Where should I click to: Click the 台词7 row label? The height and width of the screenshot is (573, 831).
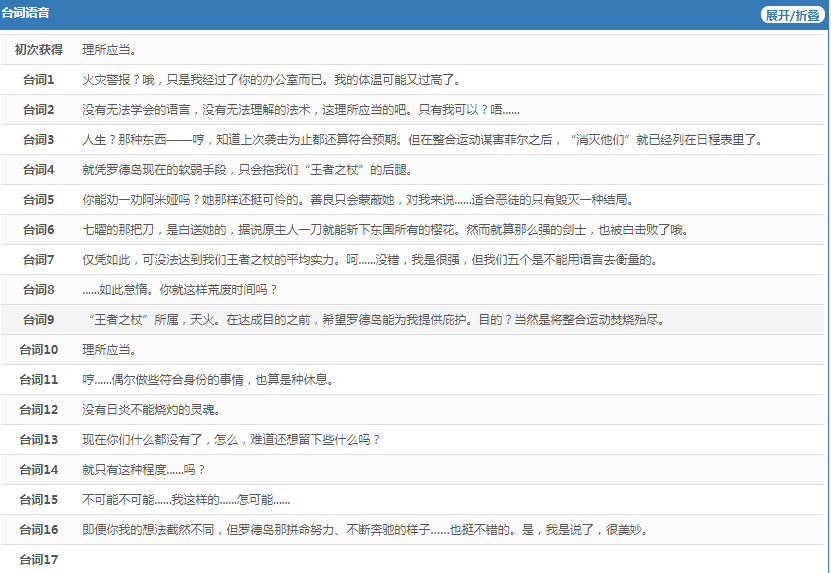pos(39,260)
